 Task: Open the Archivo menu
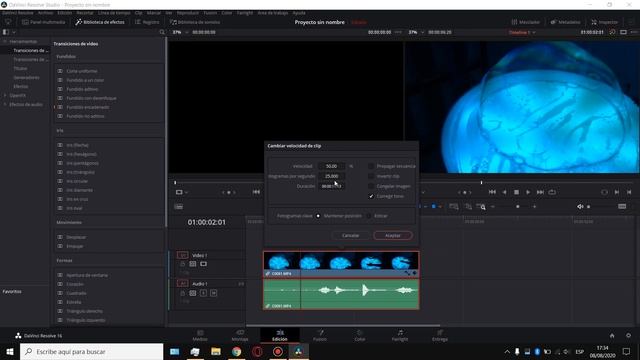[x=45, y=13]
